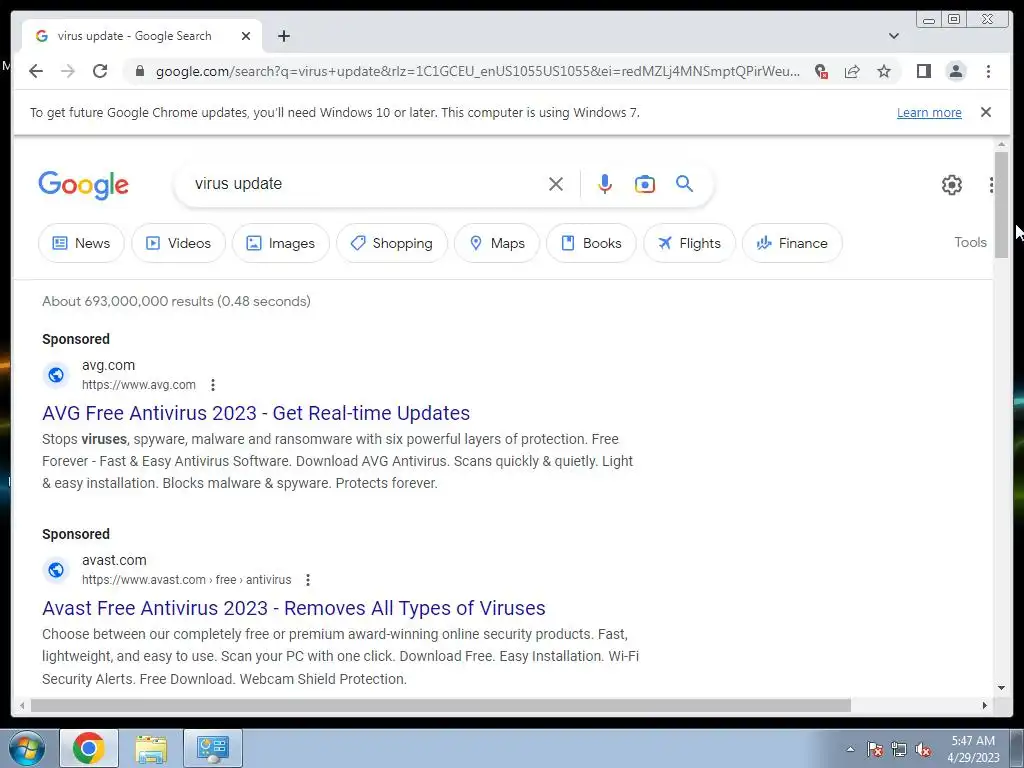Submit search with magnifier icon
The height and width of the screenshot is (768, 1024).
pyautogui.click(x=684, y=184)
